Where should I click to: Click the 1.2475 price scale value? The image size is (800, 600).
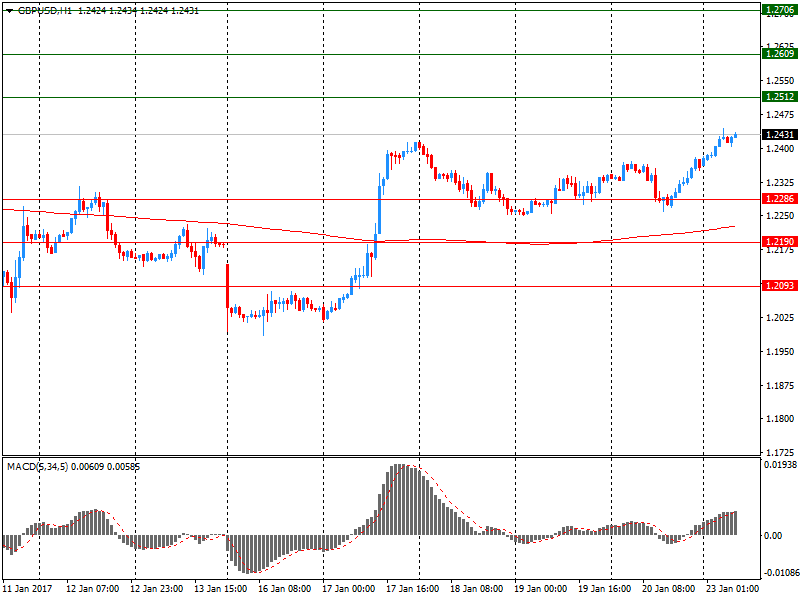pos(780,115)
